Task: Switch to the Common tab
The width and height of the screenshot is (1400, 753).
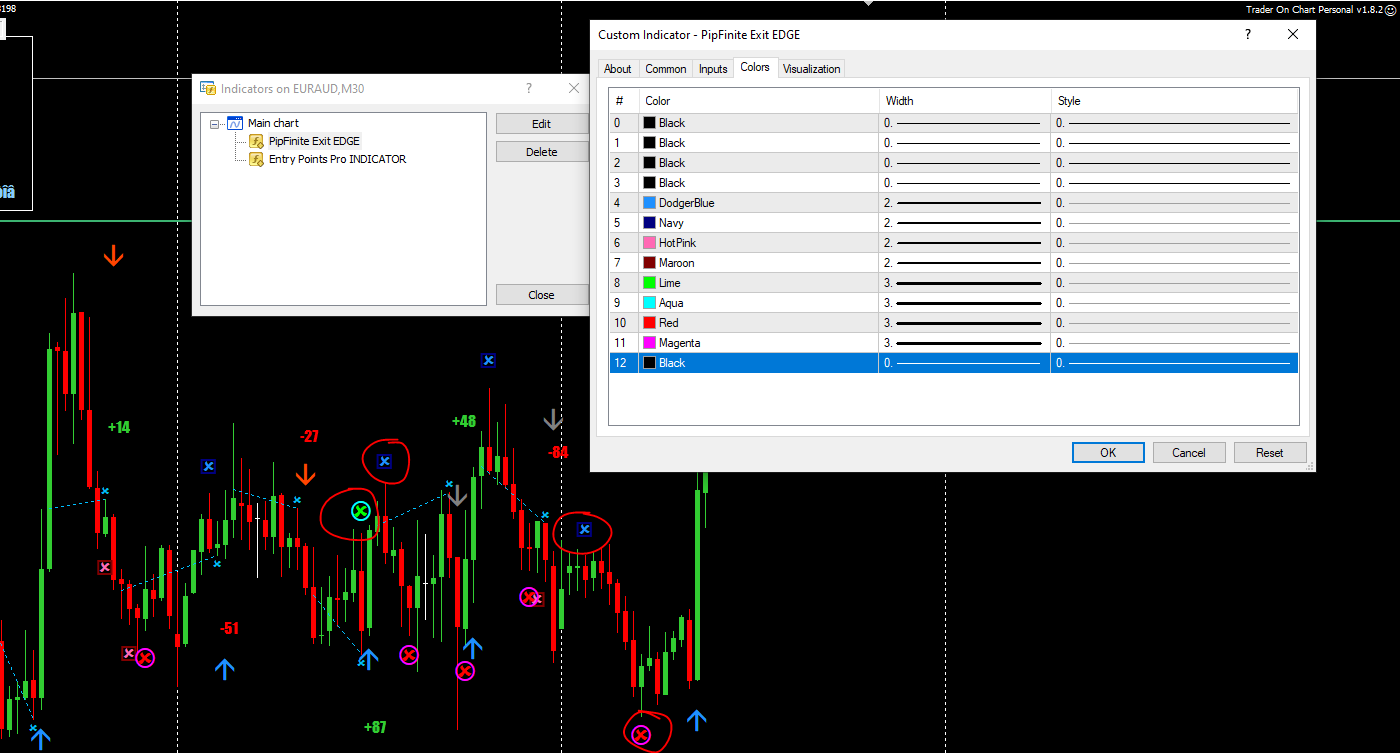Action: pos(665,69)
